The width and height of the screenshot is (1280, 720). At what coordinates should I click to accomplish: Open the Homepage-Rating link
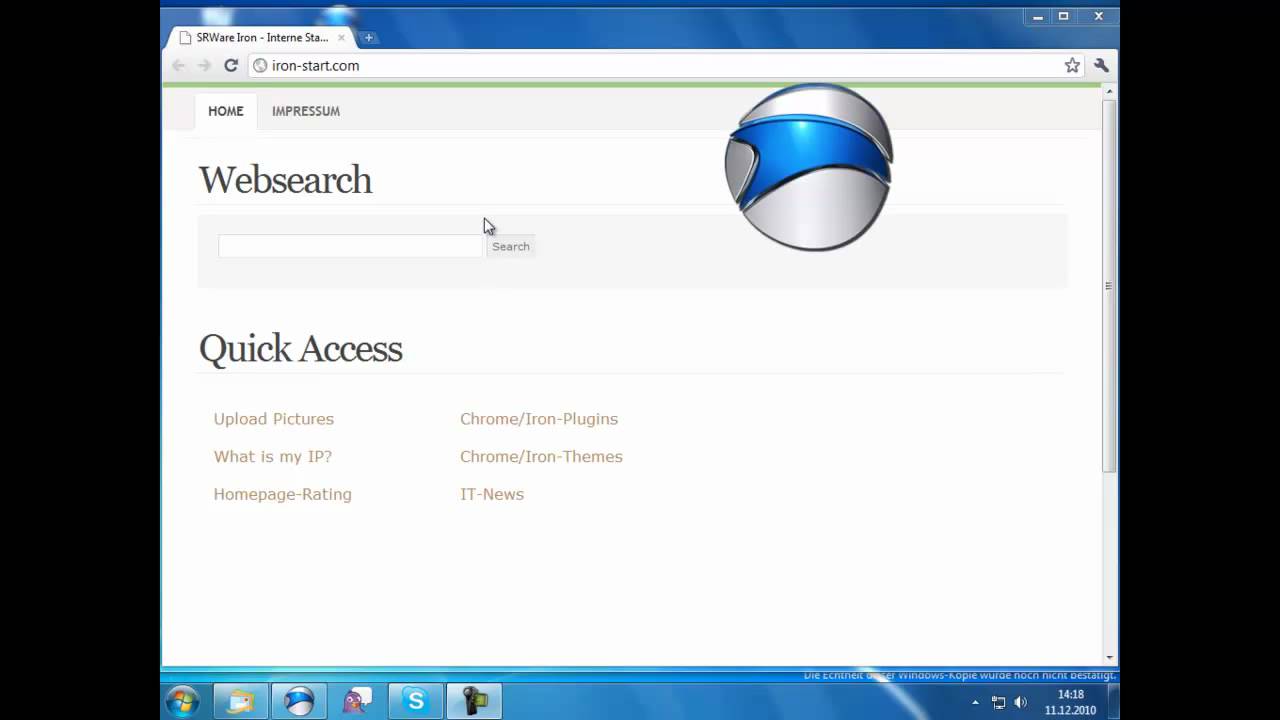click(x=283, y=494)
